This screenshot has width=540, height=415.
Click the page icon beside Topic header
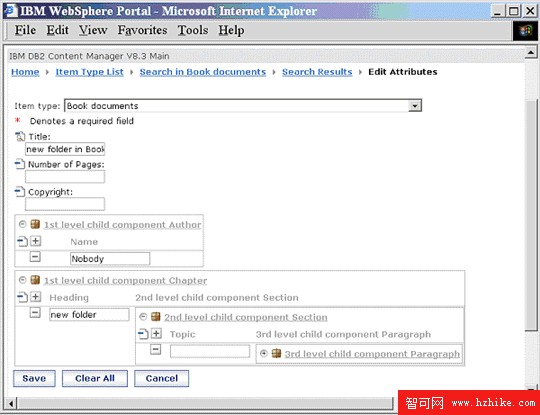(x=143, y=333)
